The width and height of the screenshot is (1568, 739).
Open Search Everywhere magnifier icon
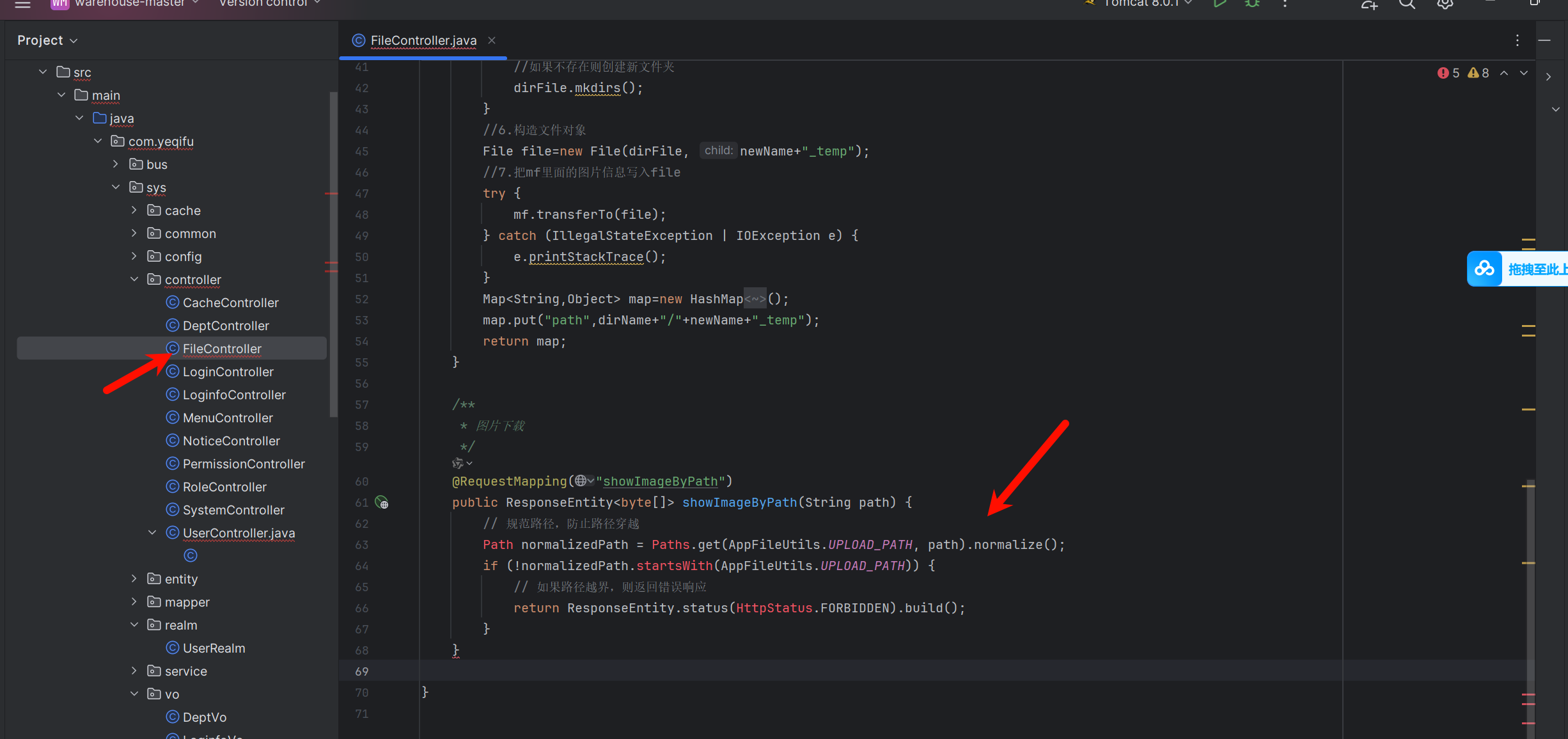click(x=1407, y=4)
